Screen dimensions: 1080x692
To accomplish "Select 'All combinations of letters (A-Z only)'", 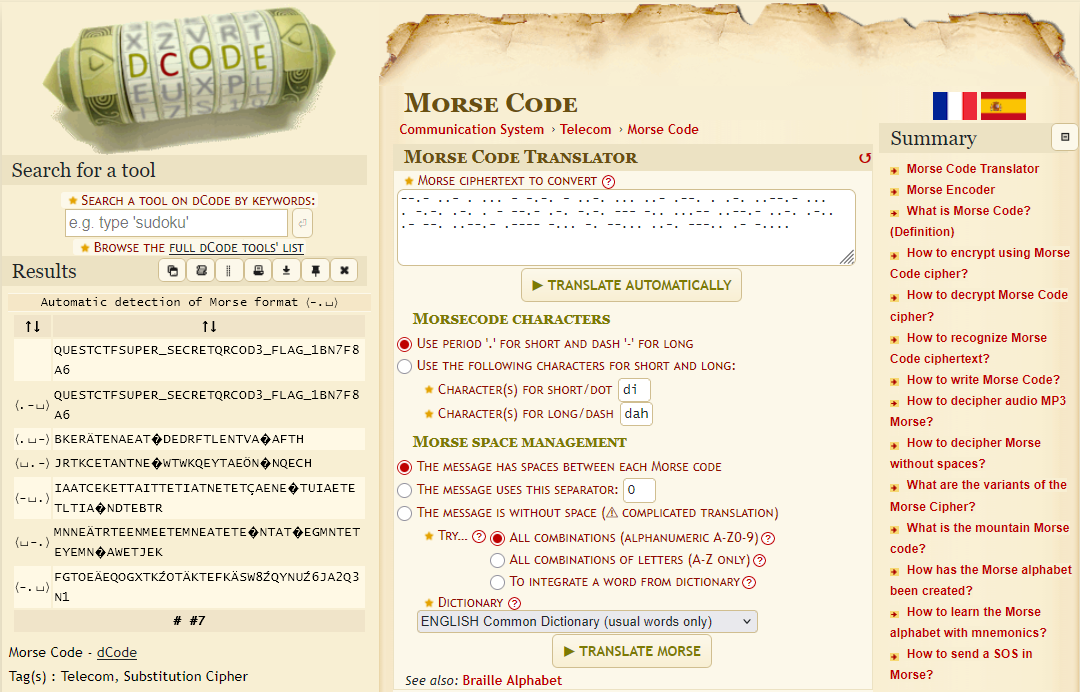I will 497,560.
